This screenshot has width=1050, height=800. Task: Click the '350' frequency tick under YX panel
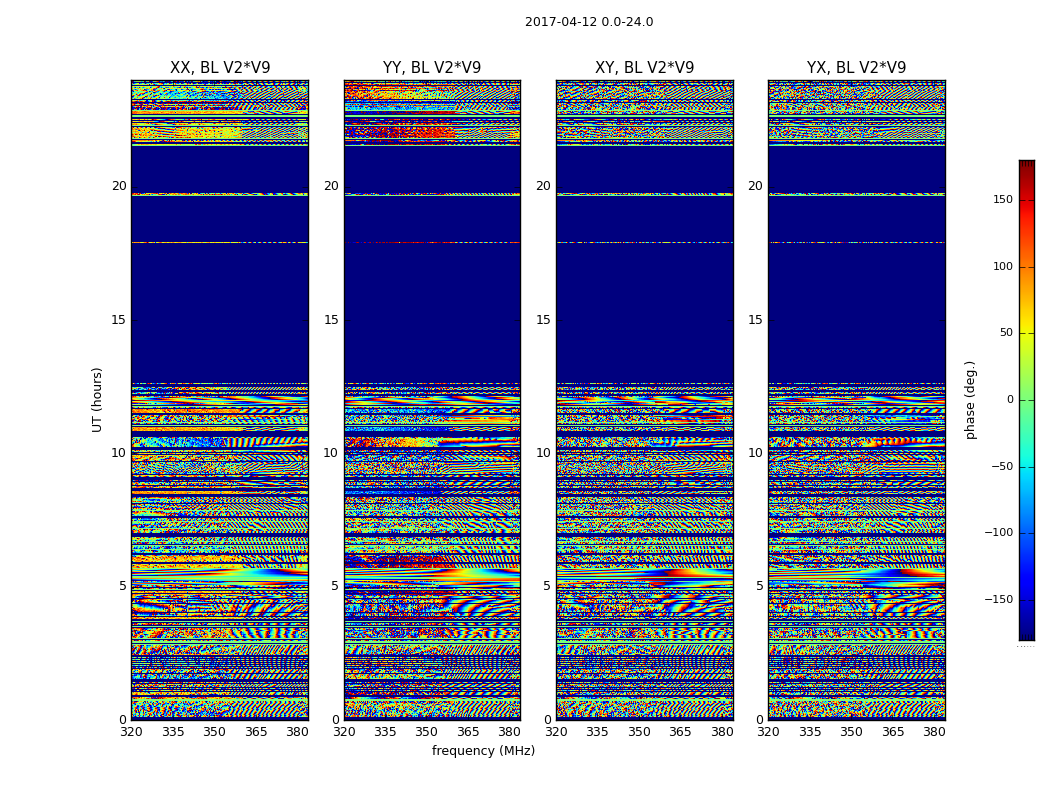[x=851, y=732]
